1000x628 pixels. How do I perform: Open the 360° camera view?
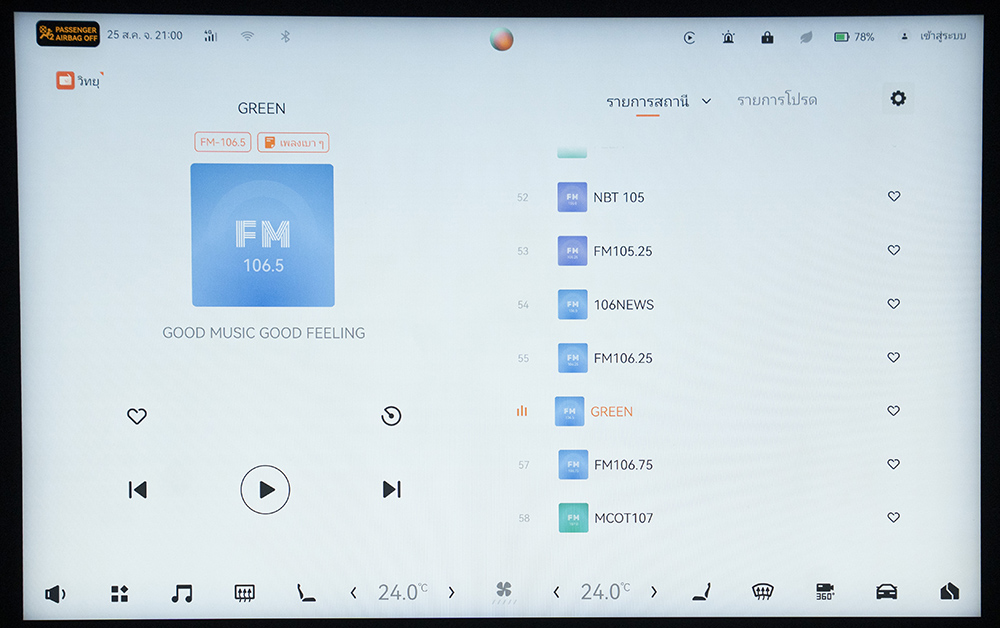coord(825,592)
